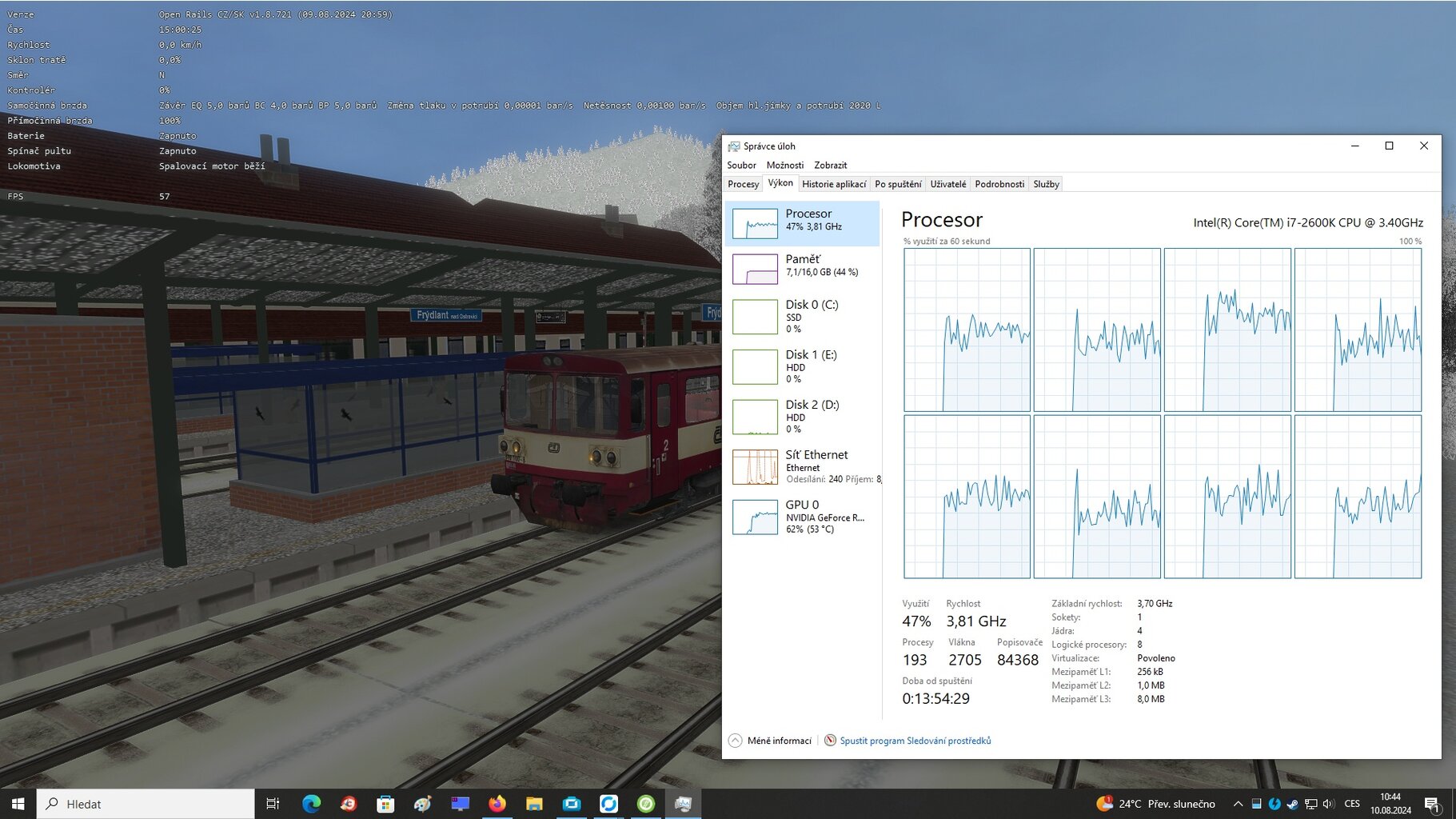Switch to the Procesy tab

click(743, 184)
